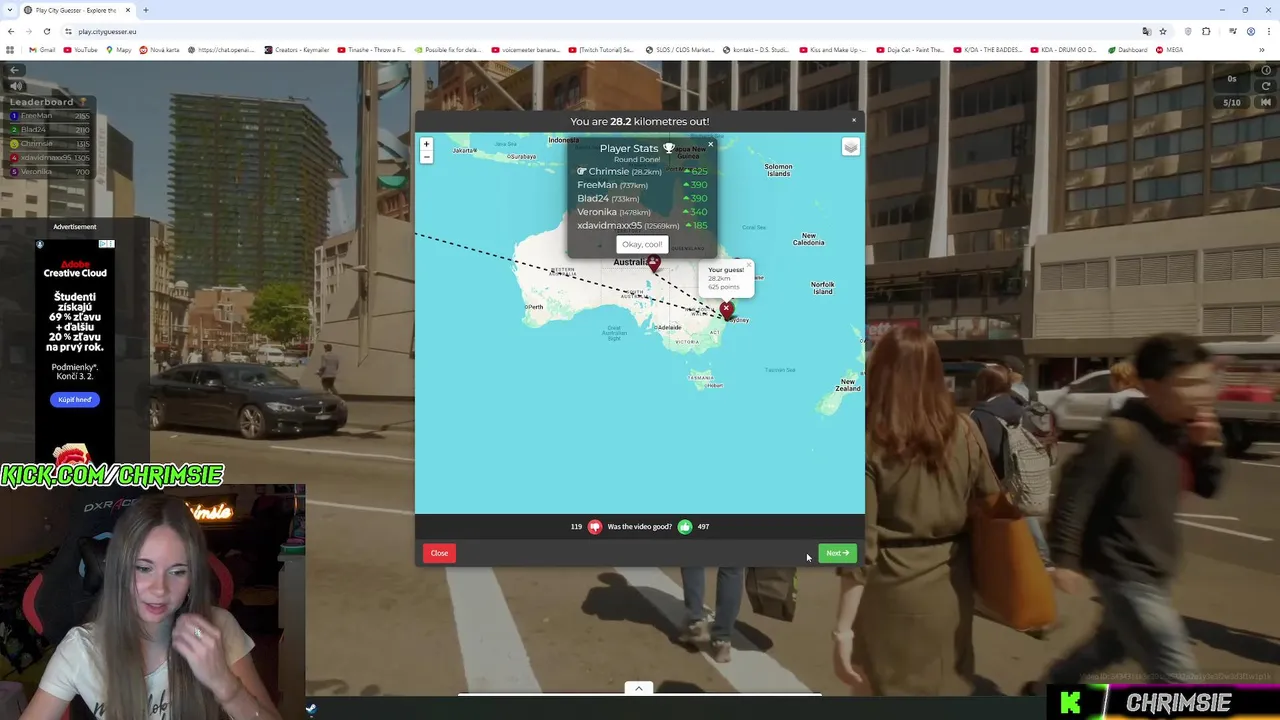This screenshot has width=1280, height=720.
Task: Click the Leaderboard trophy heading
Action: click(x=48, y=102)
